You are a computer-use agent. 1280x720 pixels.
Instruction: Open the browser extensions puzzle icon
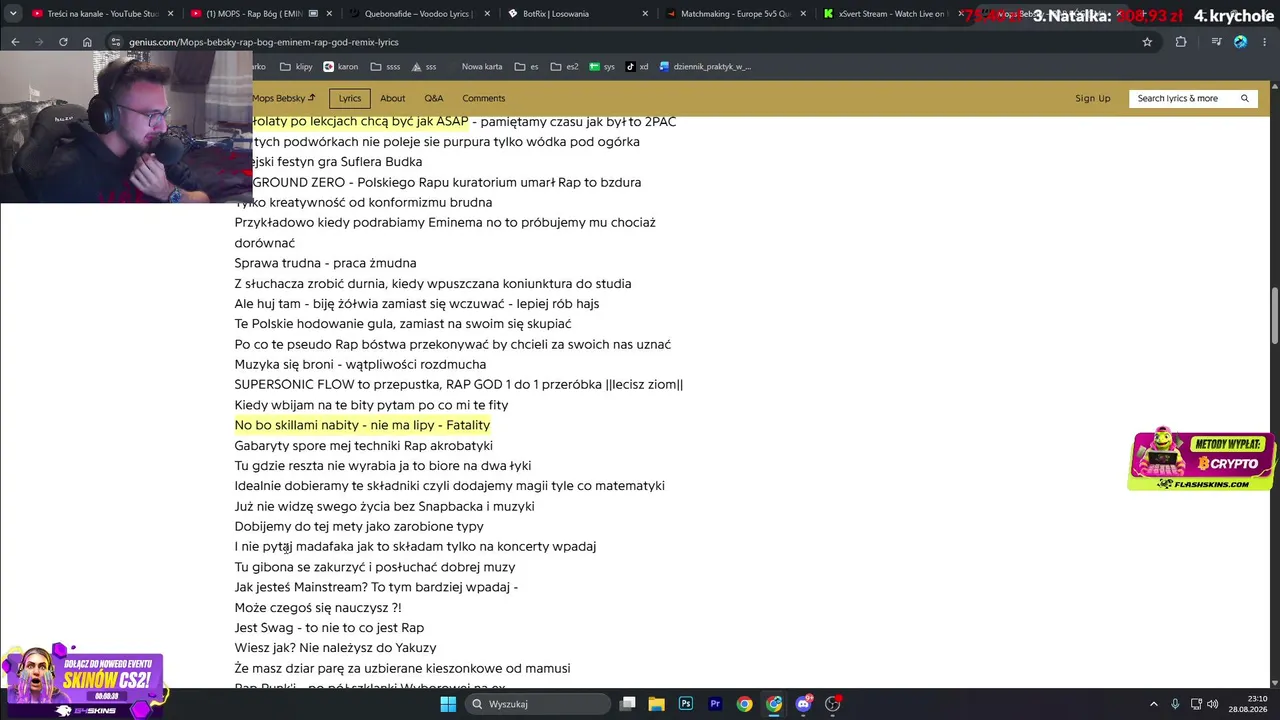tap(1181, 42)
